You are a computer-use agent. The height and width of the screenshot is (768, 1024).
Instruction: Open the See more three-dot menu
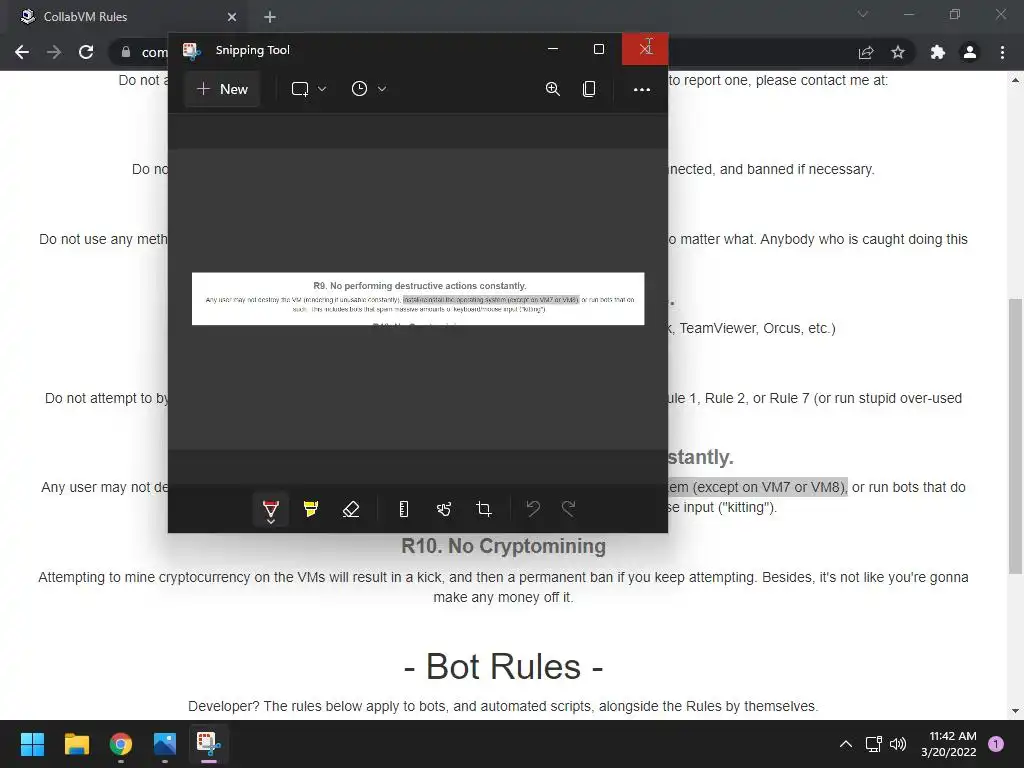642,89
